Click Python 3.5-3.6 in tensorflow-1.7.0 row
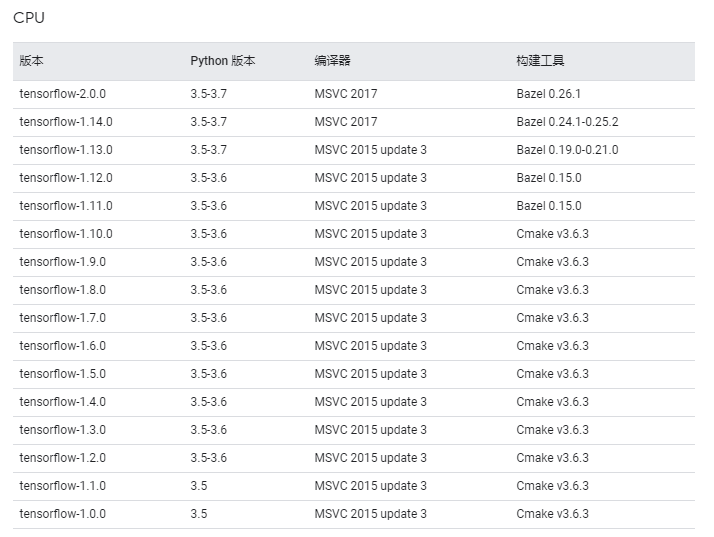The height and width of the screenshot is (537, 714). pos(208,318)
